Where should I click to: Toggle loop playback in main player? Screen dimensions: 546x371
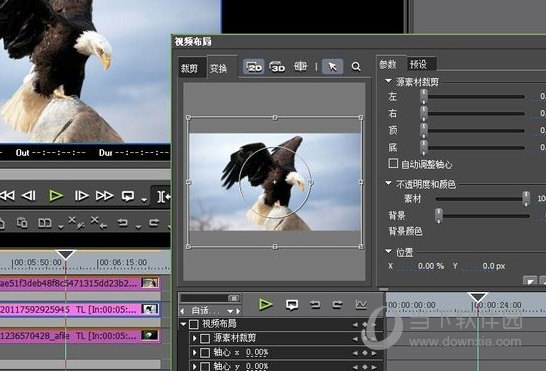point(128,196)
